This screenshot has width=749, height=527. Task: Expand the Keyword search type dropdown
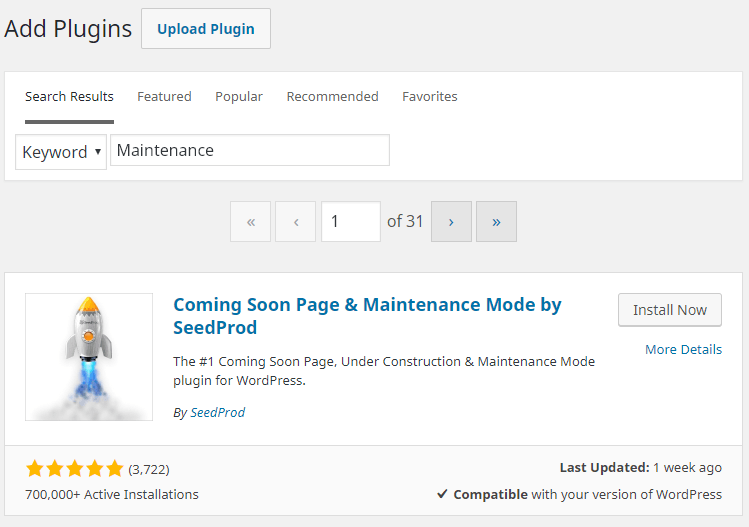point(61,152)
